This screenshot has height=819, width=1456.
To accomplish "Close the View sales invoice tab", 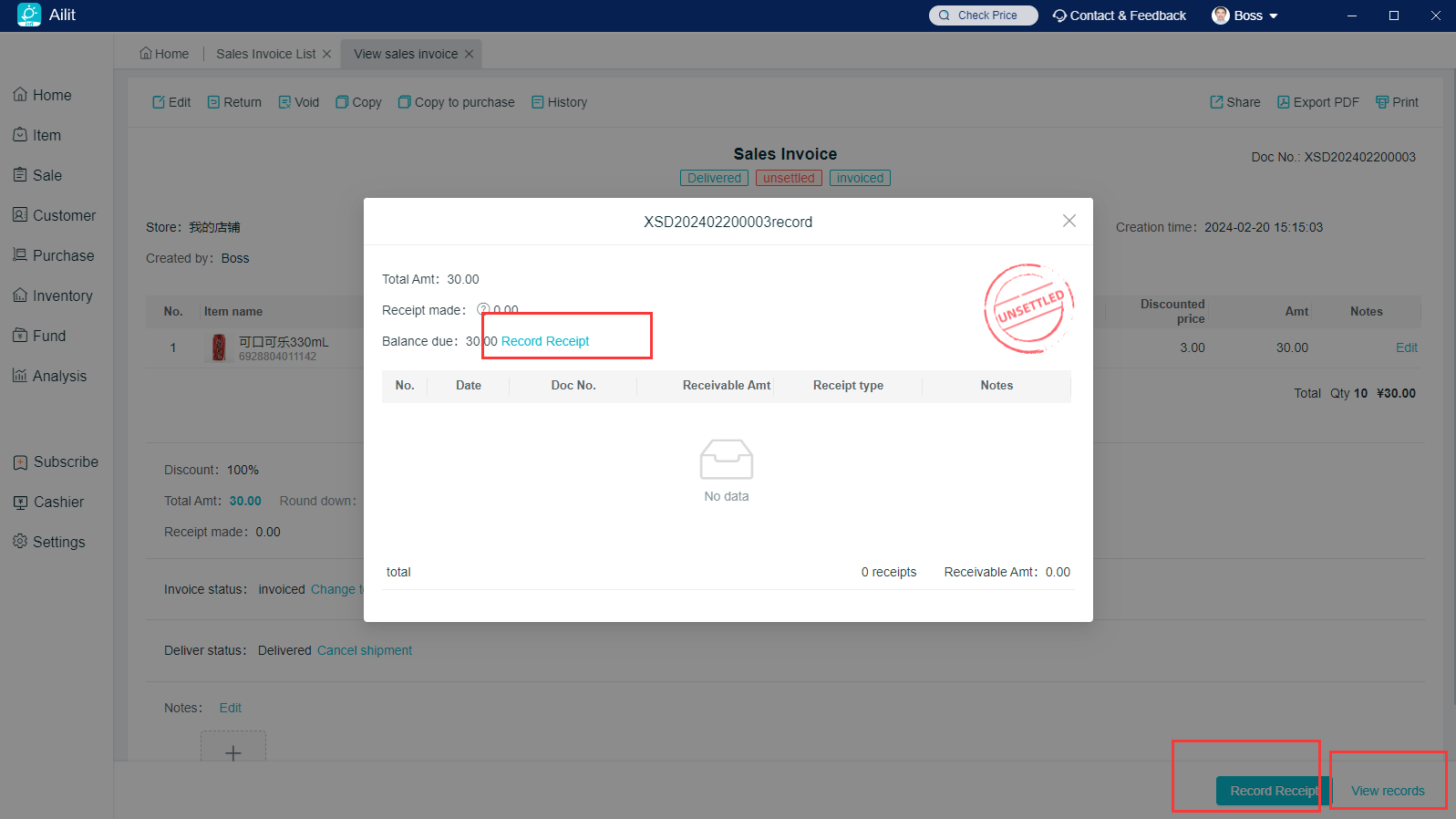I will (469, 54).
